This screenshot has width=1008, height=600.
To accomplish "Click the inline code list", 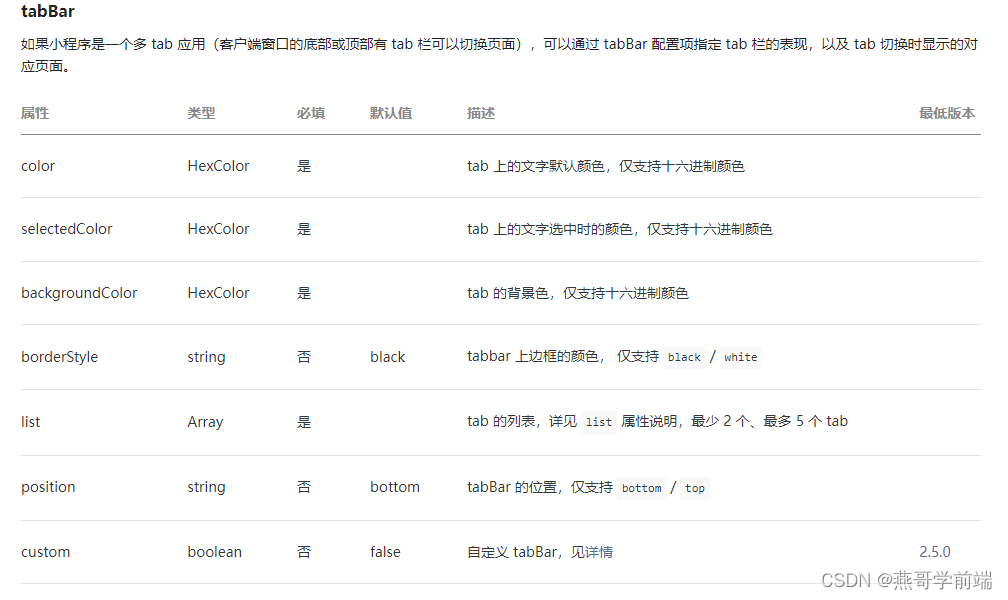I will click(x=598, y=422).
